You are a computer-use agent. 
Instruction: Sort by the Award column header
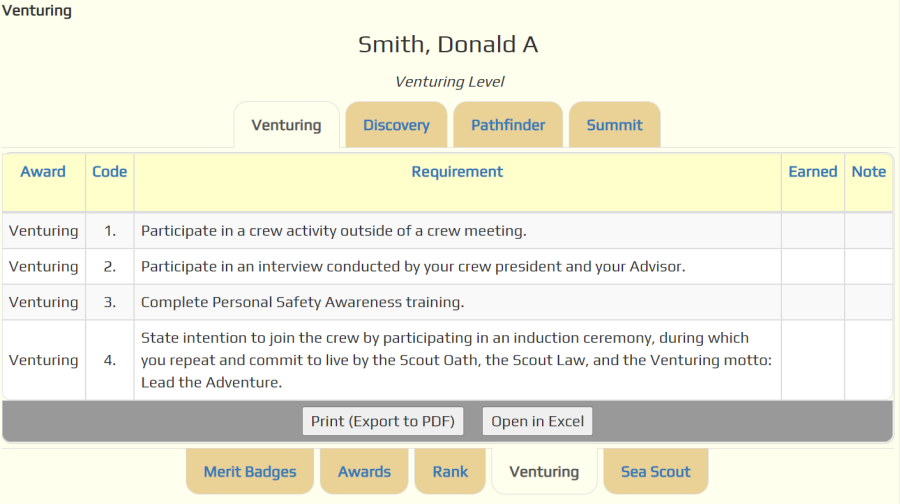[x=43, y=172]
